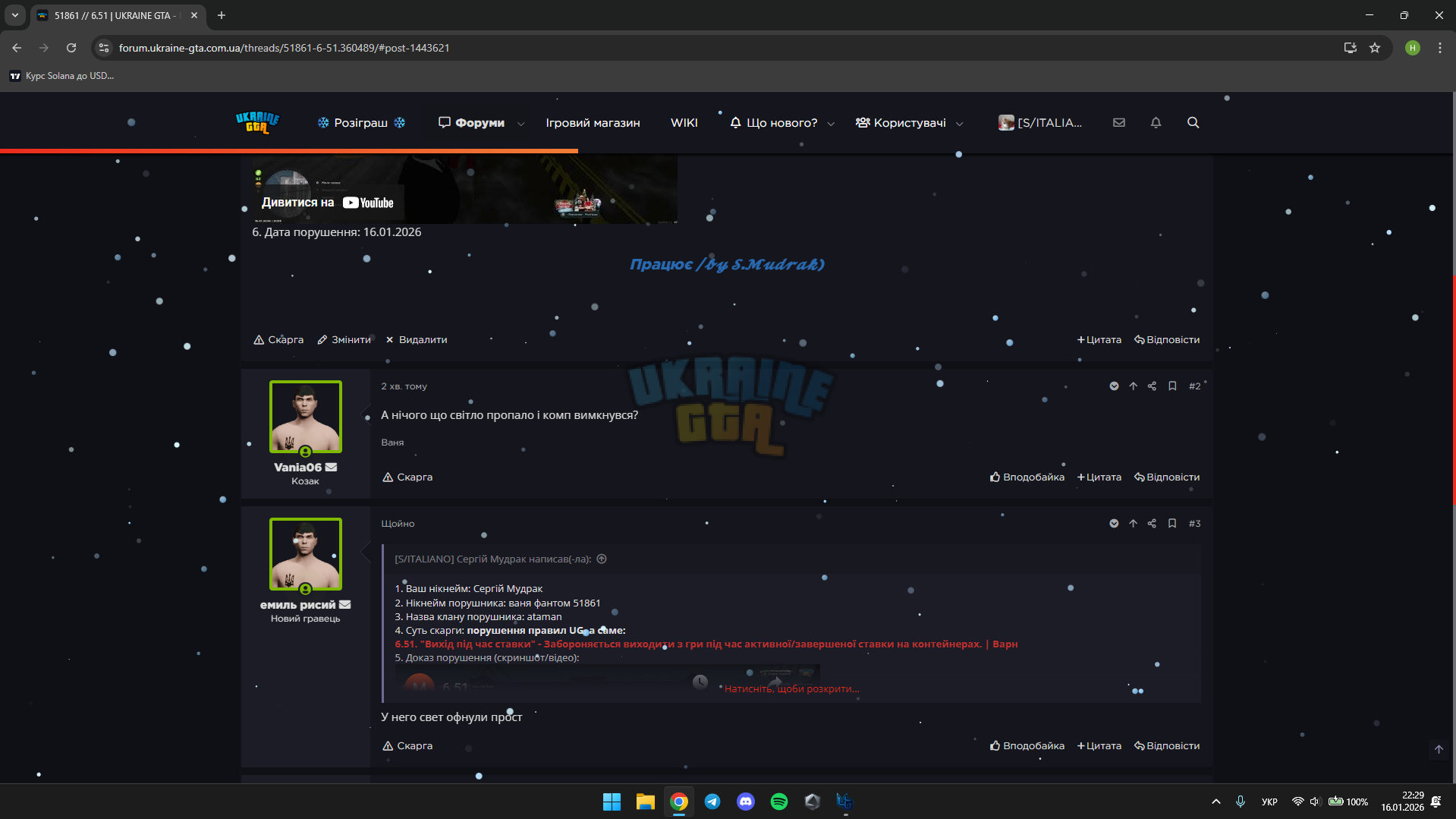Click the share icon on post #2
Screen dimensions: 1456x819
(1152, 386)
